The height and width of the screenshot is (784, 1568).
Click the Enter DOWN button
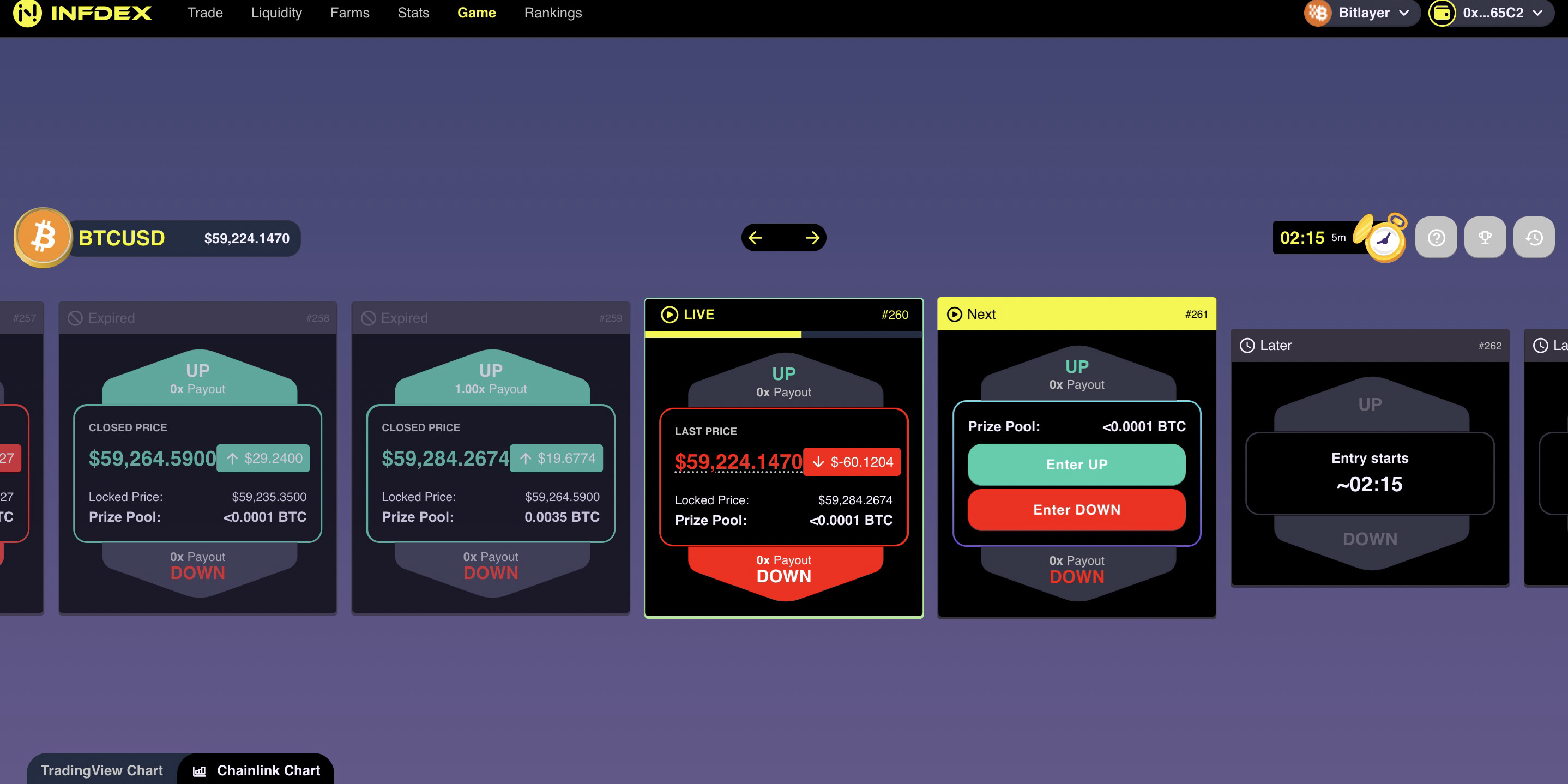point(1076,510)
